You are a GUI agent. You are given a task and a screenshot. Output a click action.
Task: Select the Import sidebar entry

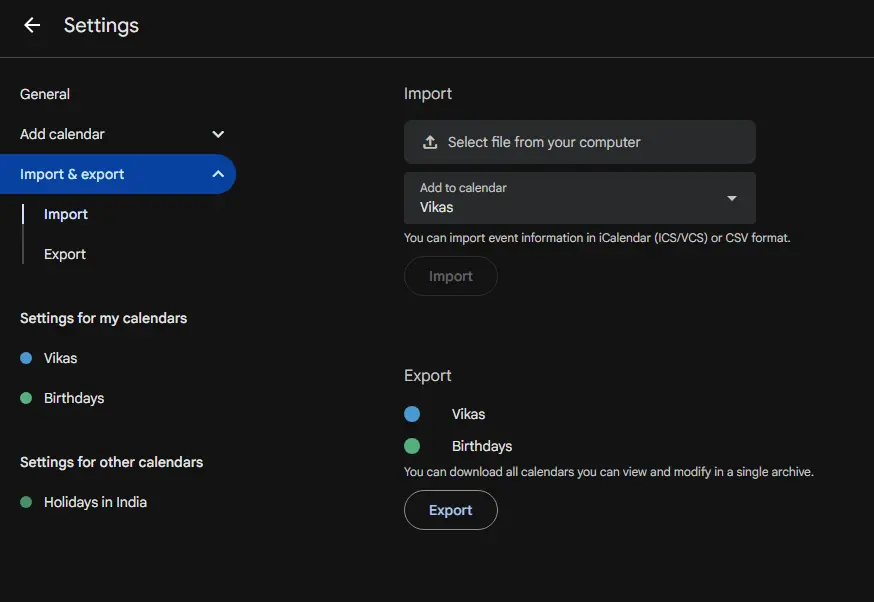pyautogui.click(x=65, y=213)
